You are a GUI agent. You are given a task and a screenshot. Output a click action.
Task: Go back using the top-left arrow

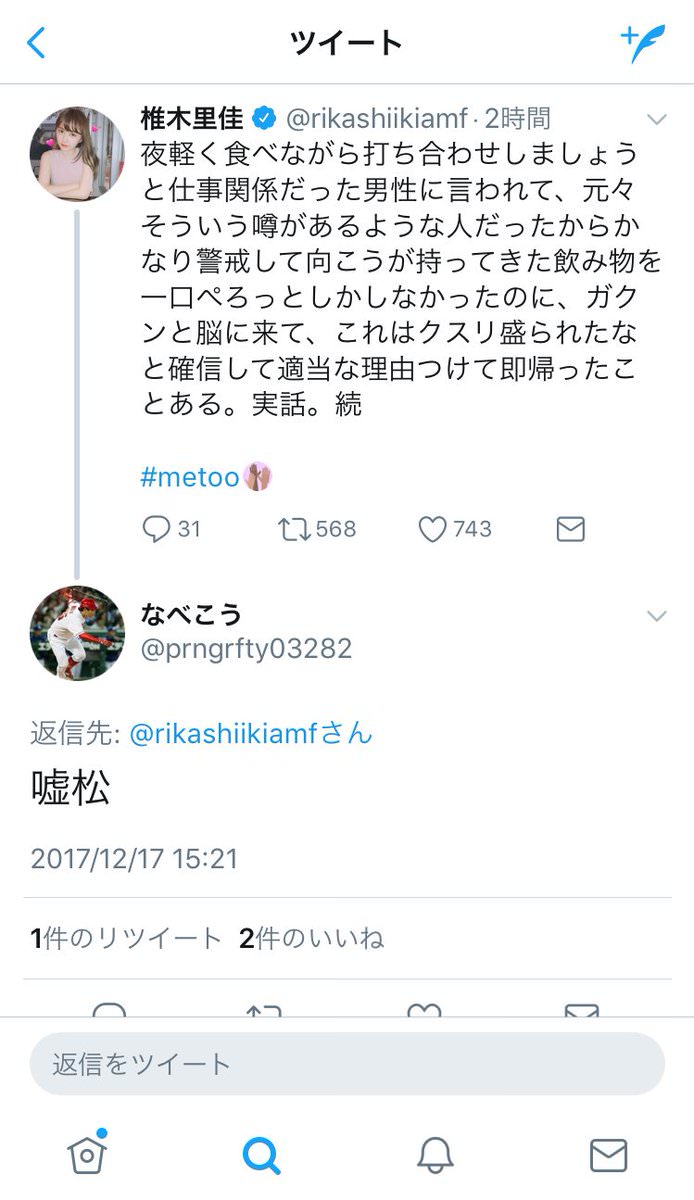pos(37,43)
